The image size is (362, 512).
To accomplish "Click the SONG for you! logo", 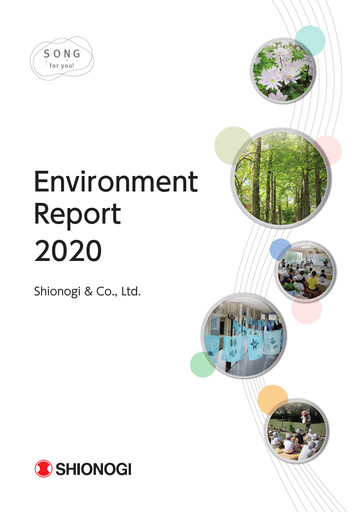I will point(62,58).
